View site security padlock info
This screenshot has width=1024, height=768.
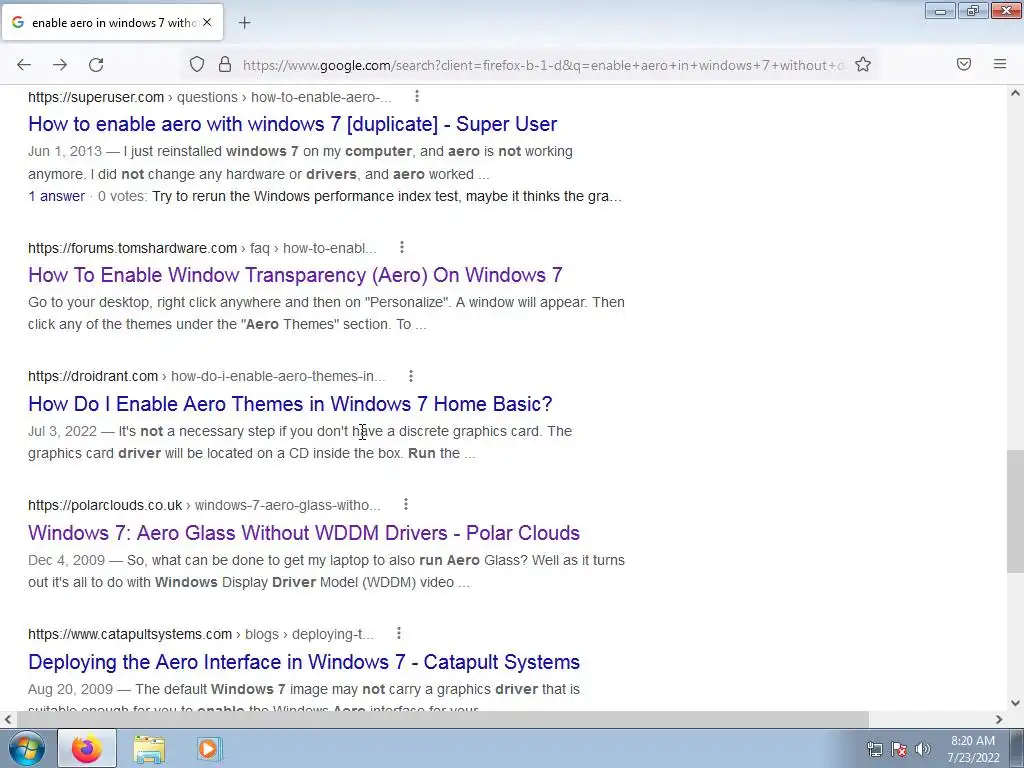[x=225, y=64]
